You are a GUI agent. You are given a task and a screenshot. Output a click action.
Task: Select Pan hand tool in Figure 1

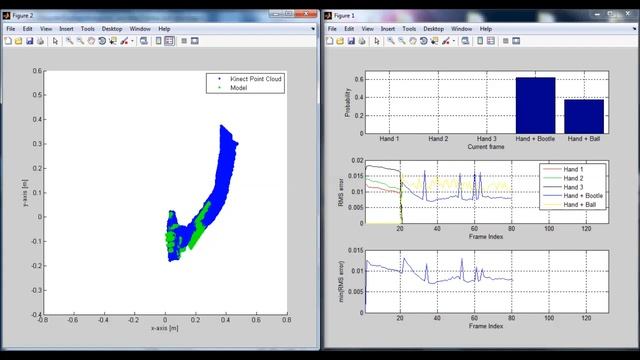[413, 41]
